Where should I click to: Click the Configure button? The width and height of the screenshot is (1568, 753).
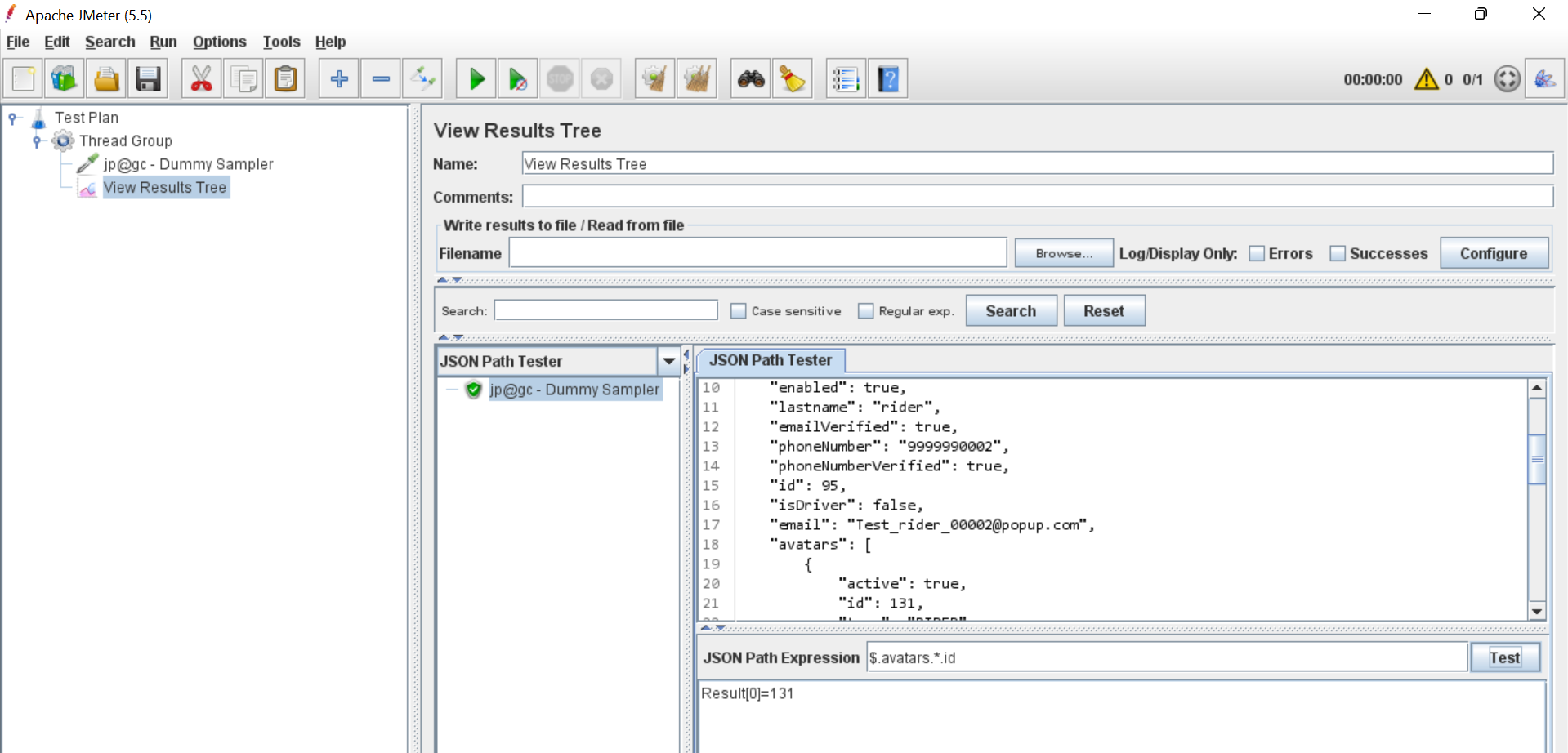[1493, 254]
